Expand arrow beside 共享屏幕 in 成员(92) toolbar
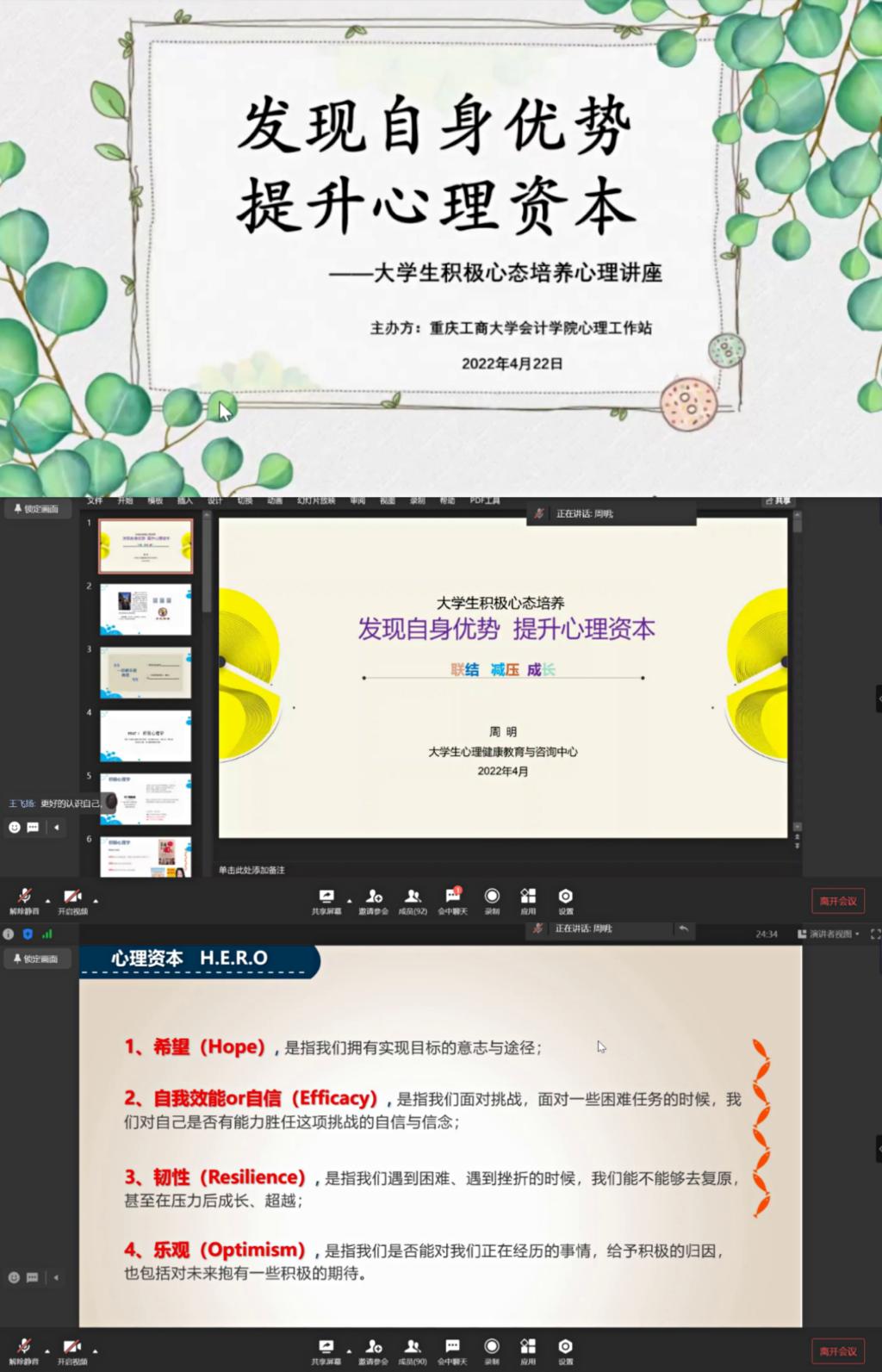 (349, 901)
